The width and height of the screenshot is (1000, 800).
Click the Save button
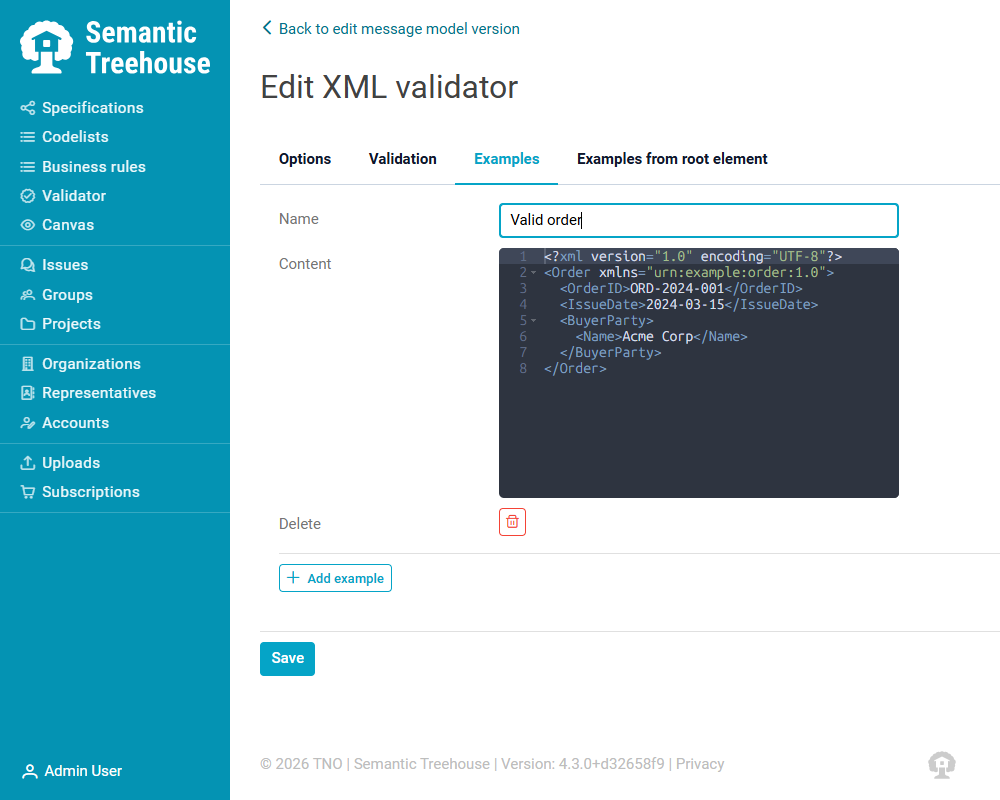(x=288, y=658)
